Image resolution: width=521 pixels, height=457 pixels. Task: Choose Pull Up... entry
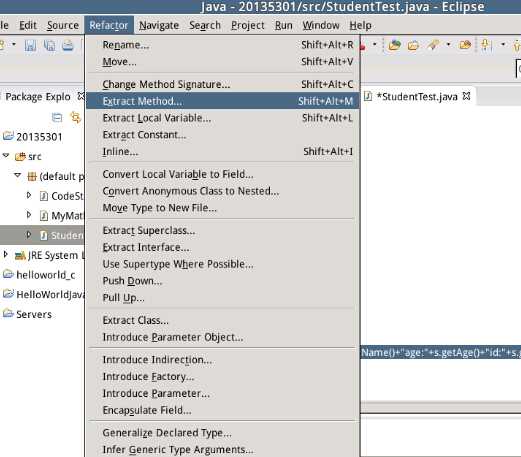223,298
